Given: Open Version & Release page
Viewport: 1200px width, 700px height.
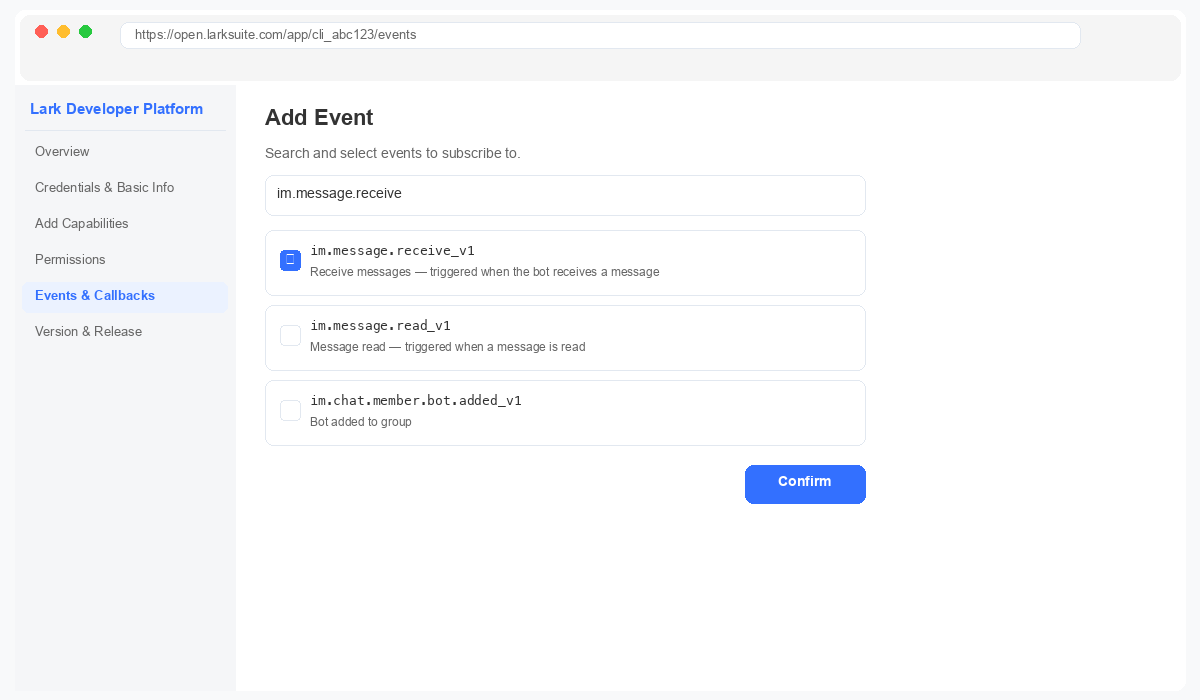Looking at the screenshot, I should click(125, 332).
